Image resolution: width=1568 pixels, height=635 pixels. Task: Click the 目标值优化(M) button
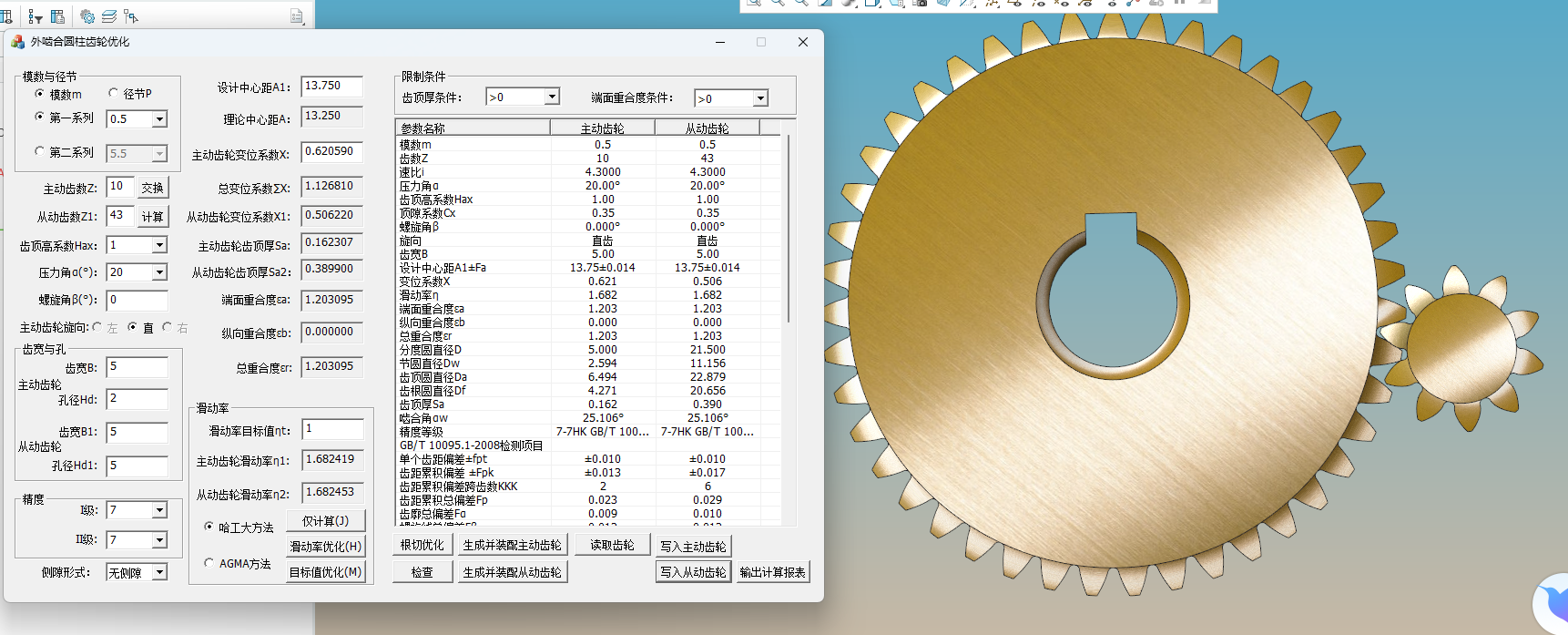[x=326, y=571]
